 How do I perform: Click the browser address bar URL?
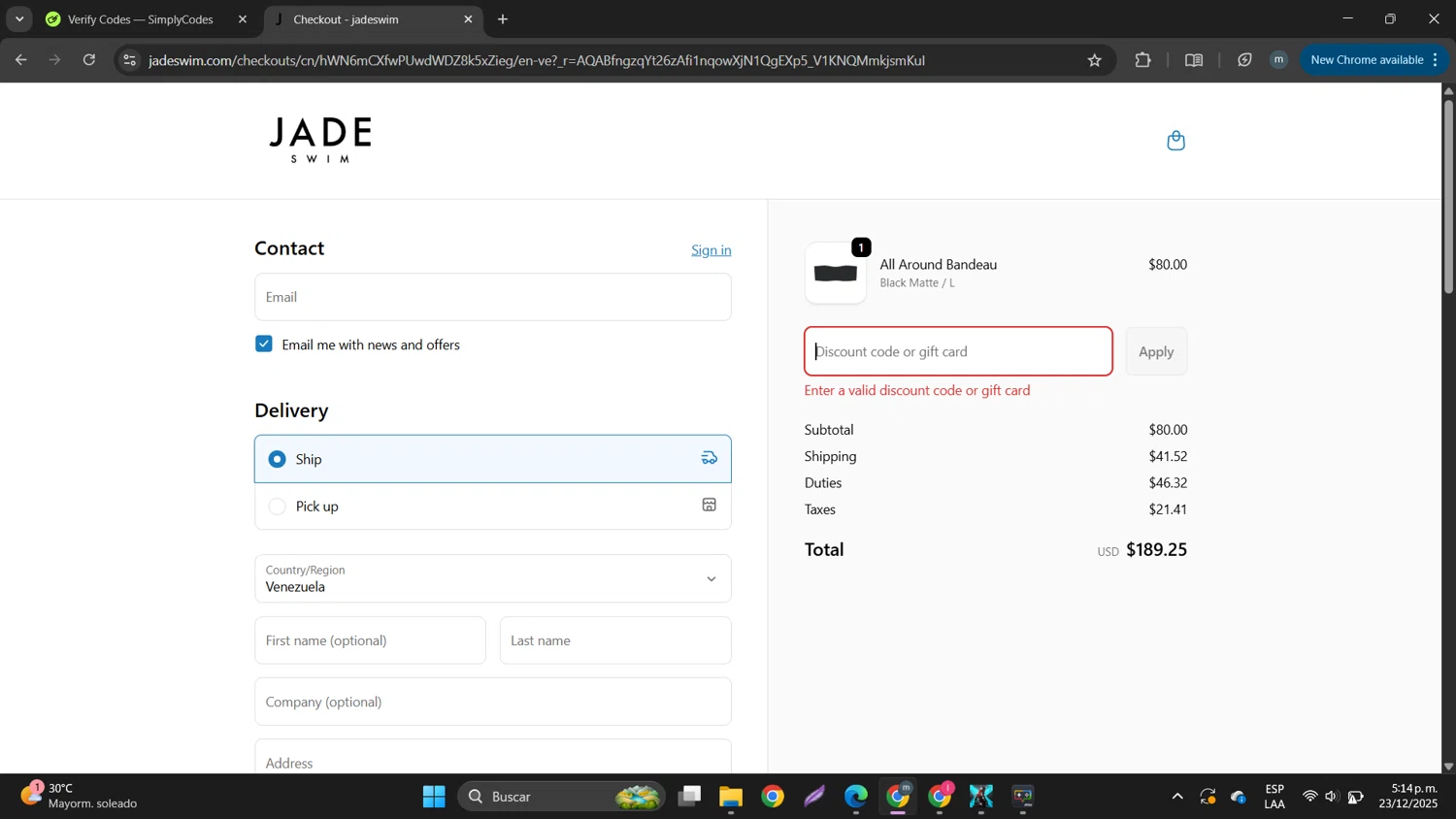point(537,60)
